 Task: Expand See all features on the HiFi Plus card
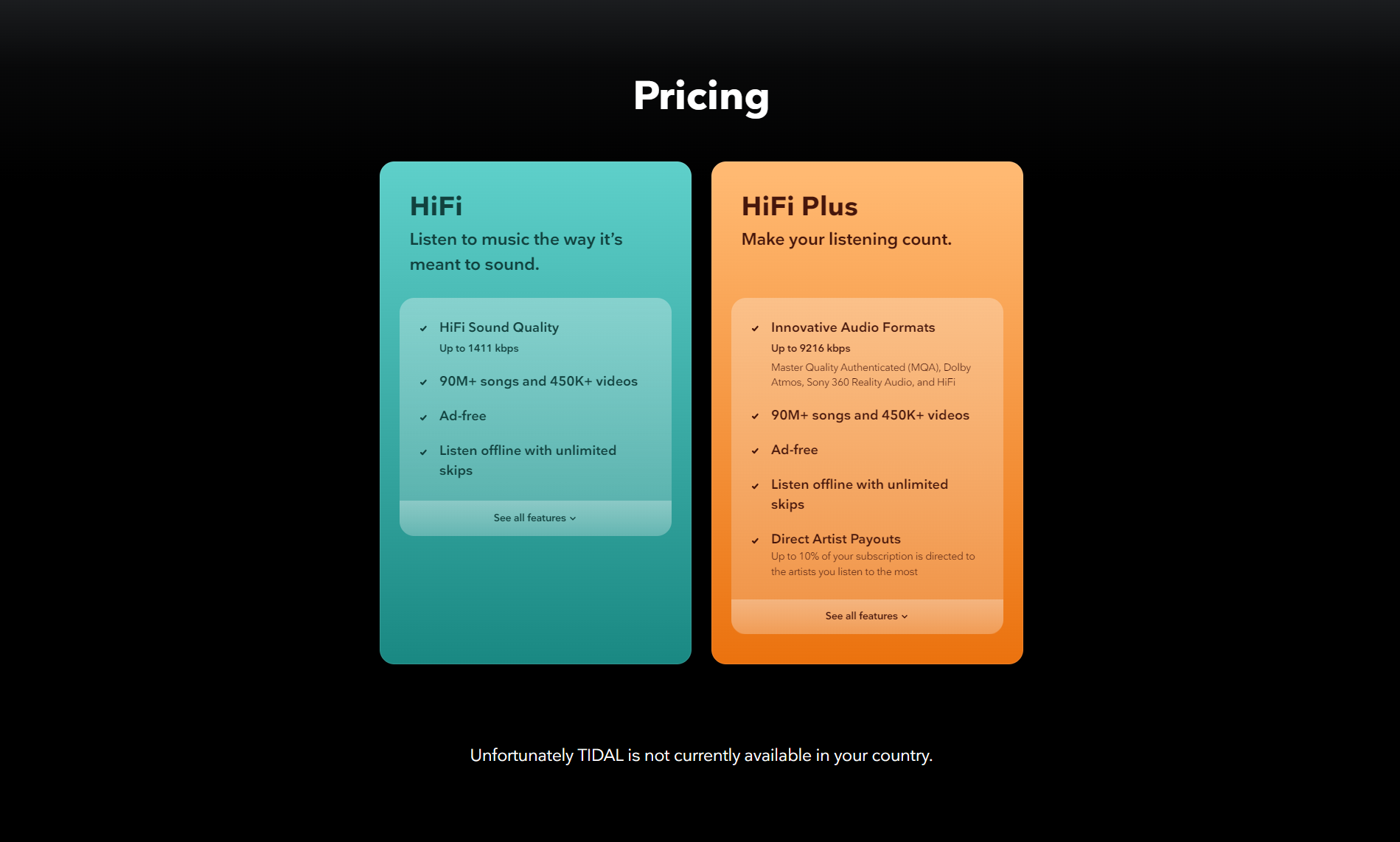pos(867,616)
